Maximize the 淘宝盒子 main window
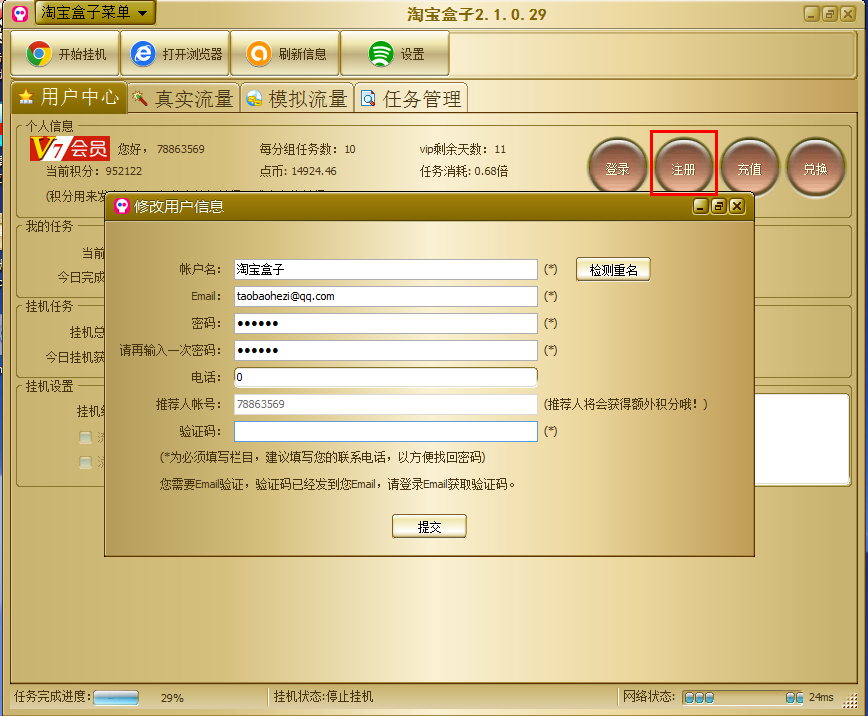Image resolution: width=868 pixels, height=716 pixels. pos(829,14)
